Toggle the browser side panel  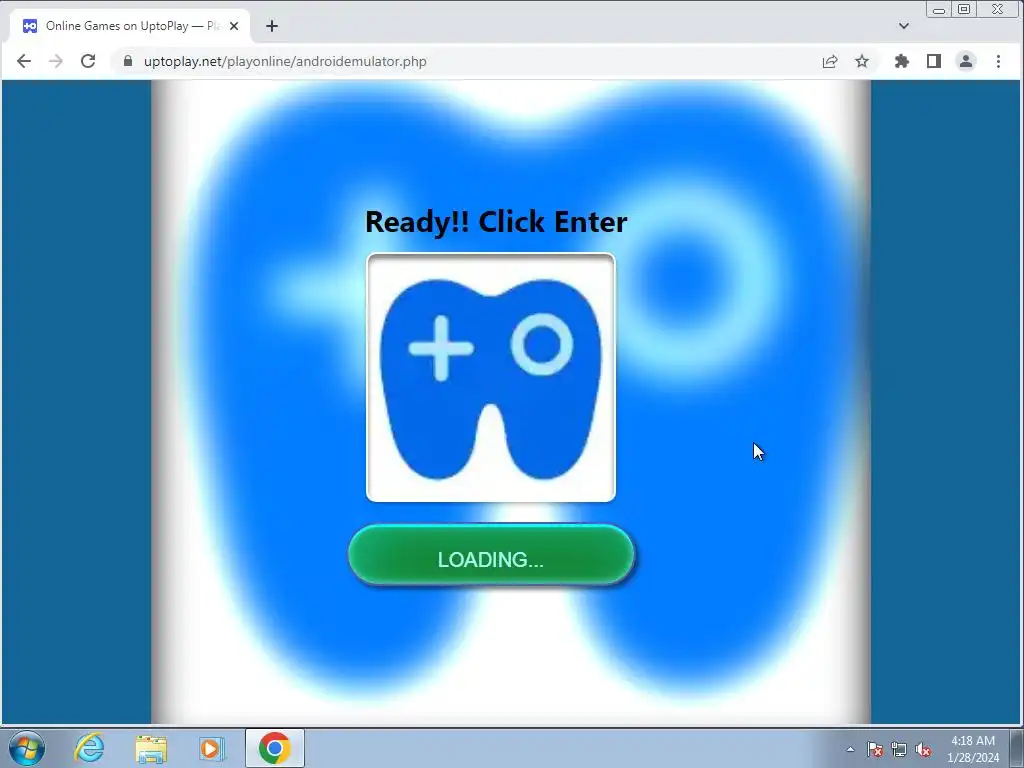coord(934,61)
